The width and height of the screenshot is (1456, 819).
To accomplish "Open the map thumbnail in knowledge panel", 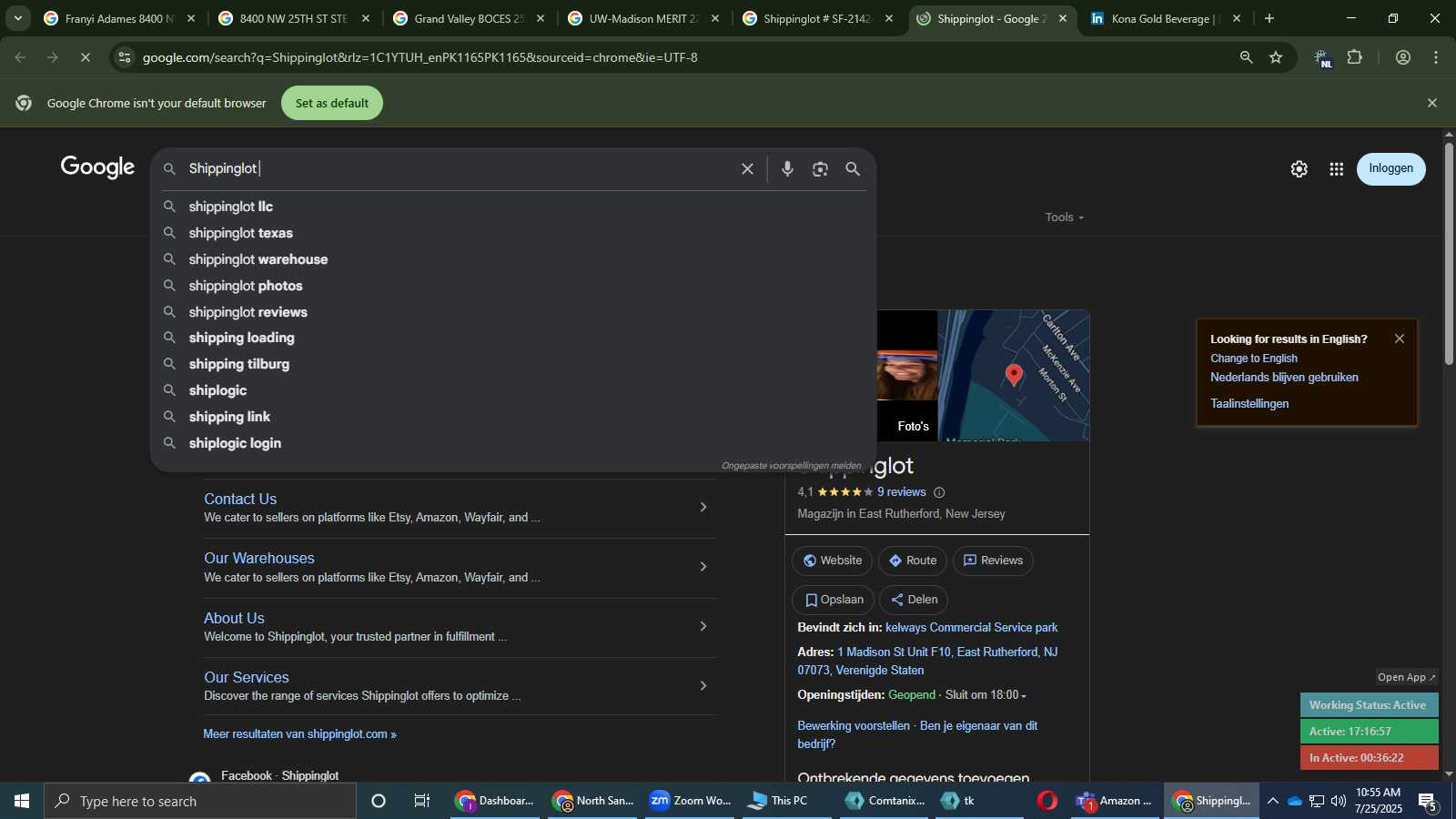I will coord(1014,375).
